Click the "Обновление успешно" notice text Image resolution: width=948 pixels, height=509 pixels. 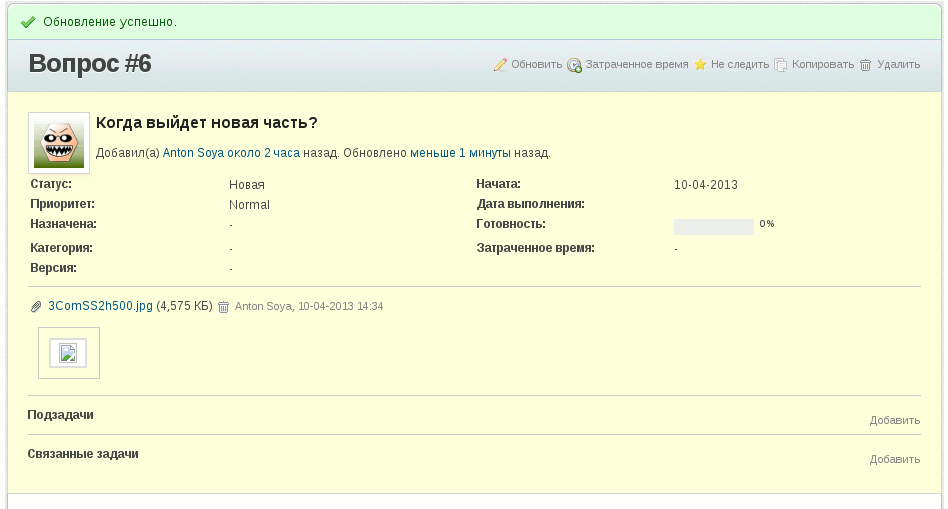tap(110, 22)
